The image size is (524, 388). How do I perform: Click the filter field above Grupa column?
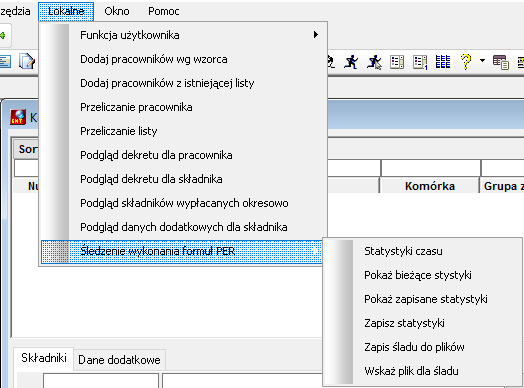click(503, 168)
